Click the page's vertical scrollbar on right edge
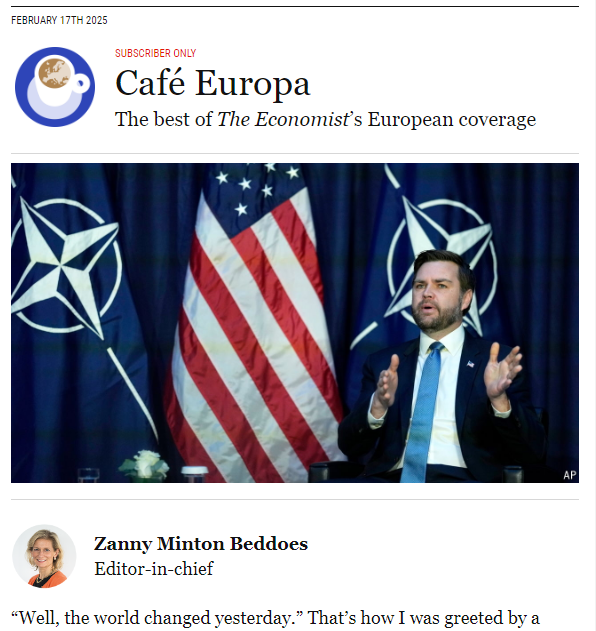596x631 pixels. pos(594,316)
